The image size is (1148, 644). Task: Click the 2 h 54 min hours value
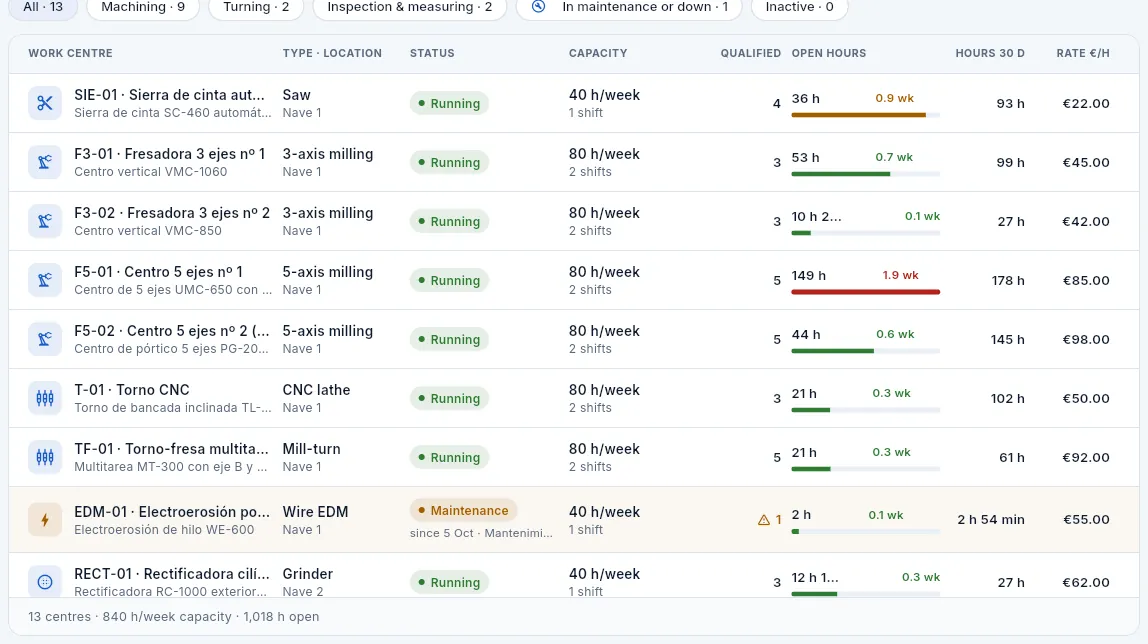[x=991, y=520]
